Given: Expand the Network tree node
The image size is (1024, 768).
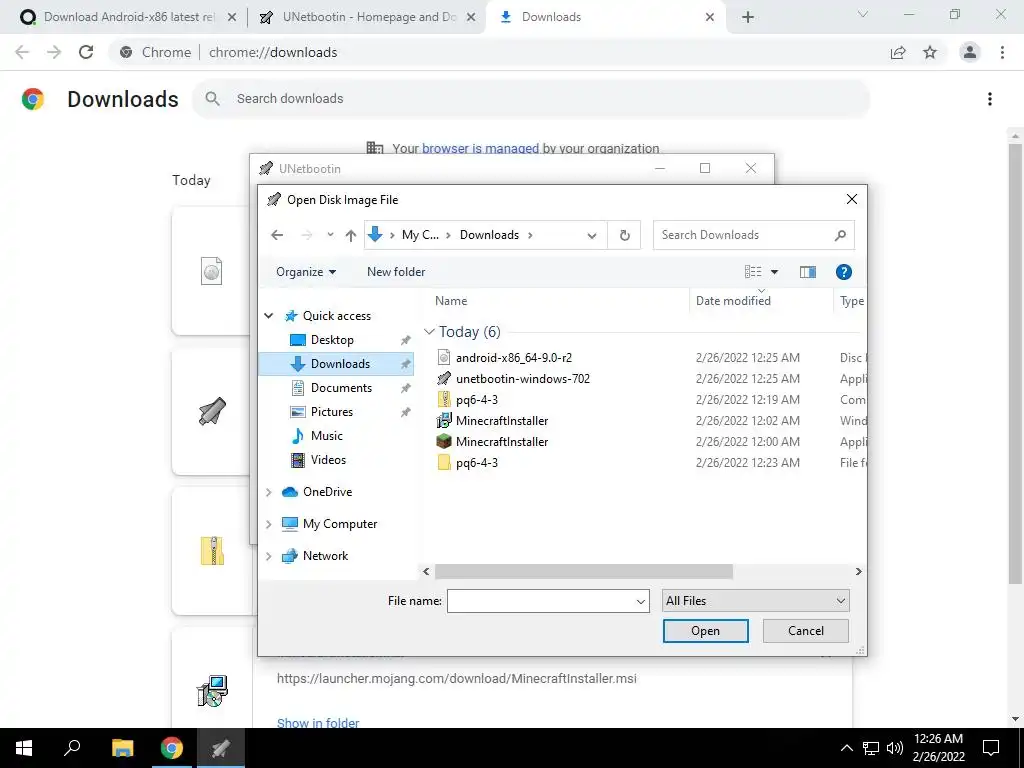Looking at the screenshot, I should (x=268, y=556).
